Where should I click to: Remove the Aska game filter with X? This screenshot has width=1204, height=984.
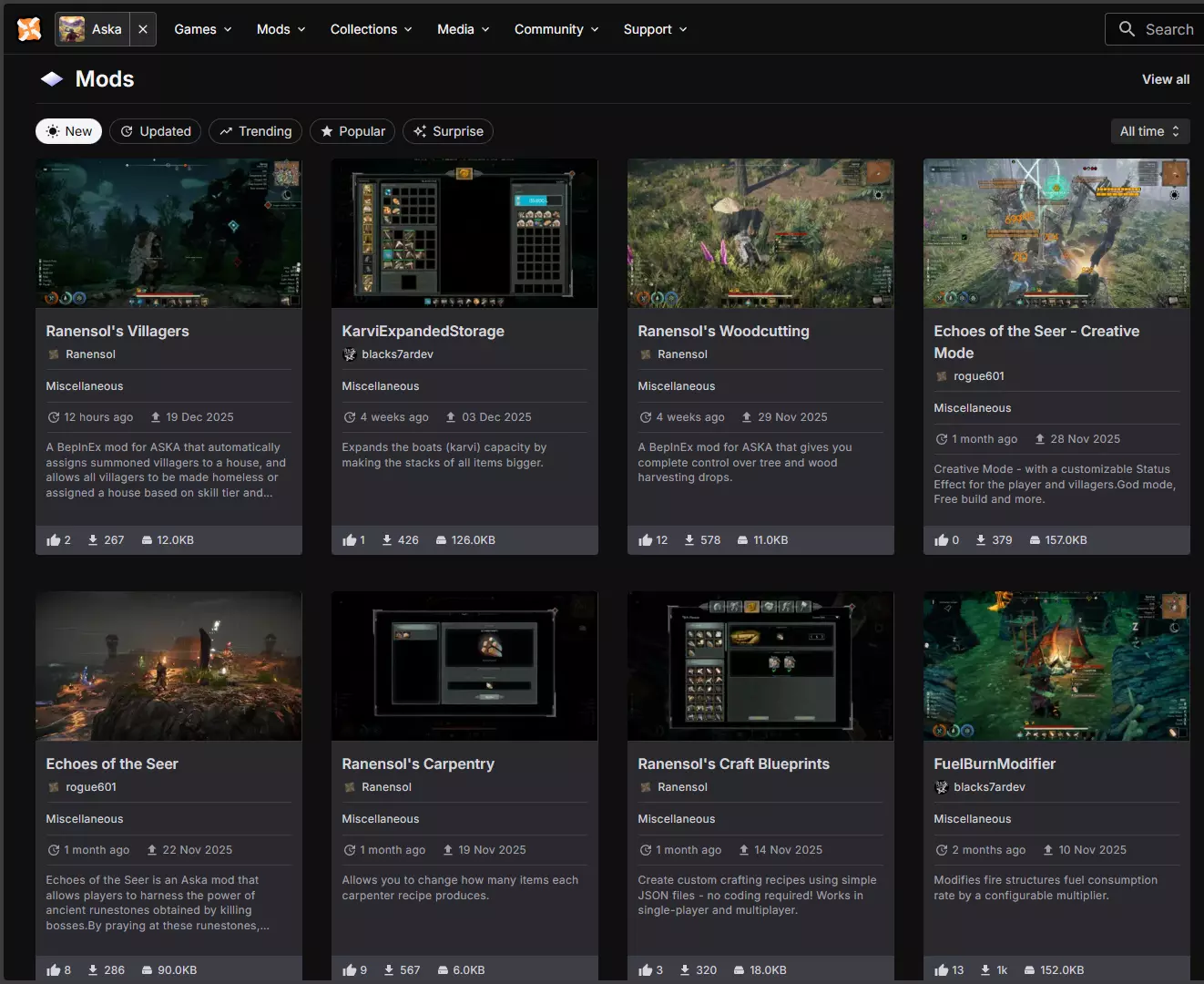tap(143, 29)
